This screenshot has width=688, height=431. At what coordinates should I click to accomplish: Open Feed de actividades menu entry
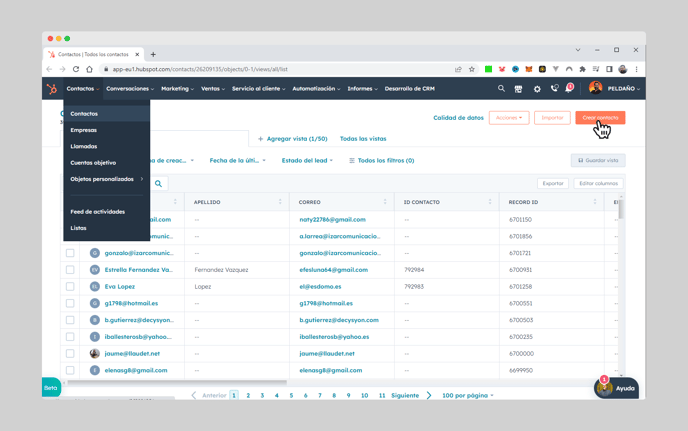pyautogui.click(x=97, y=212)
